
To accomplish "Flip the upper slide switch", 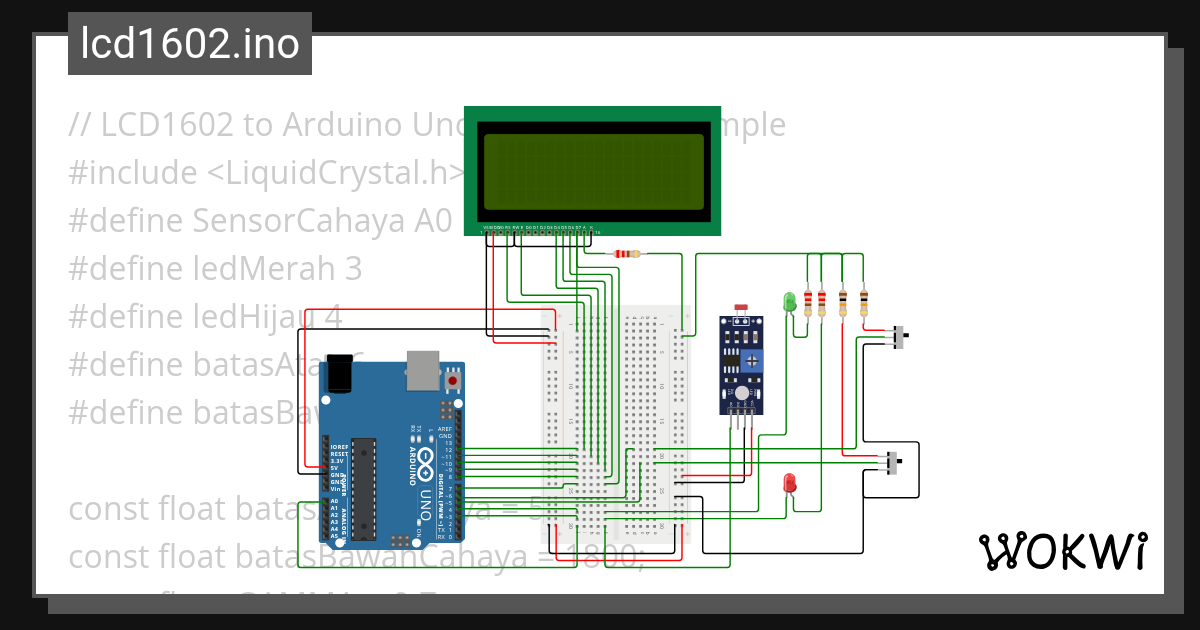I will [x=899, y=335].
